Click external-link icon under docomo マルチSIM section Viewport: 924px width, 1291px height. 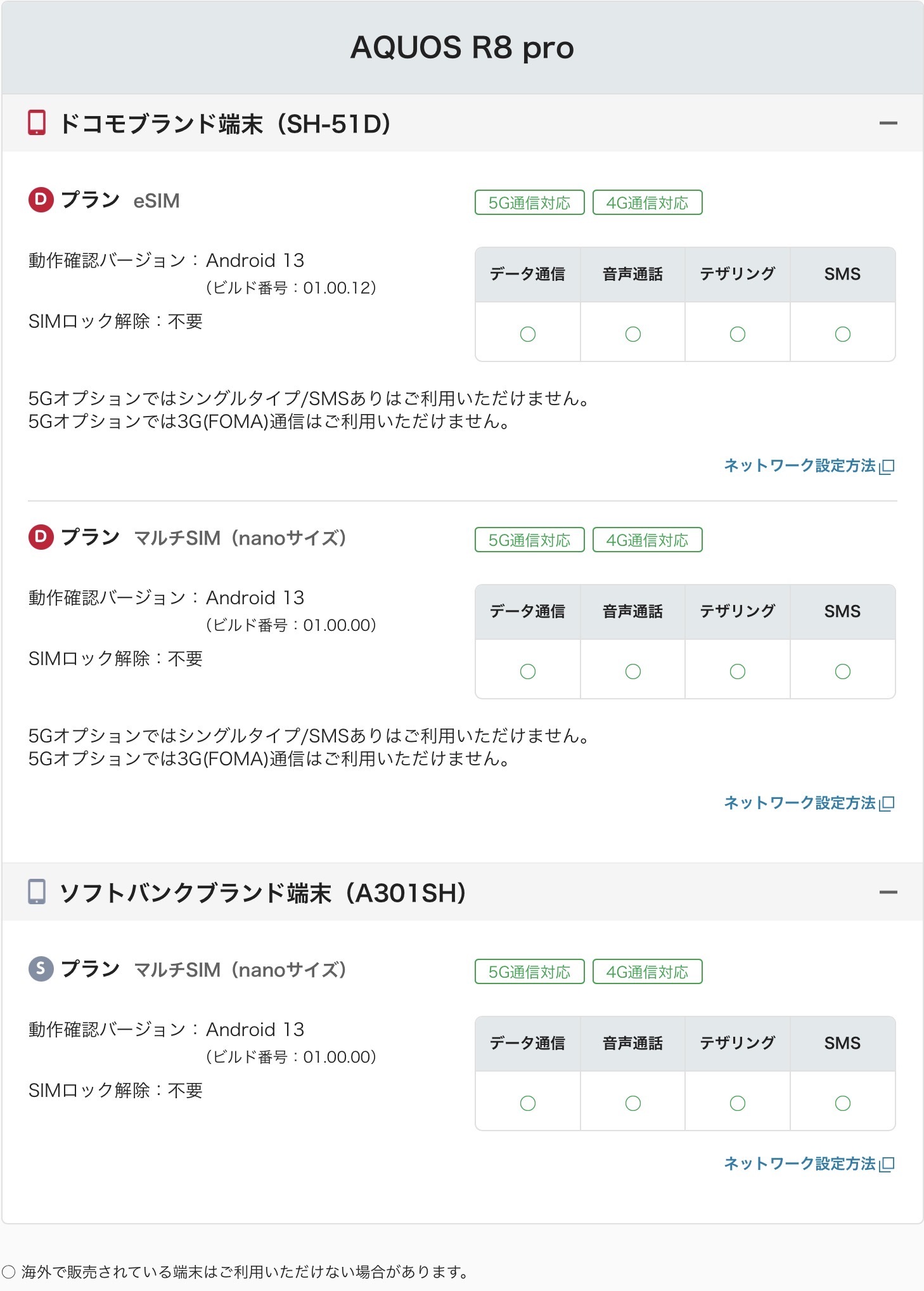tap(887, 804)
